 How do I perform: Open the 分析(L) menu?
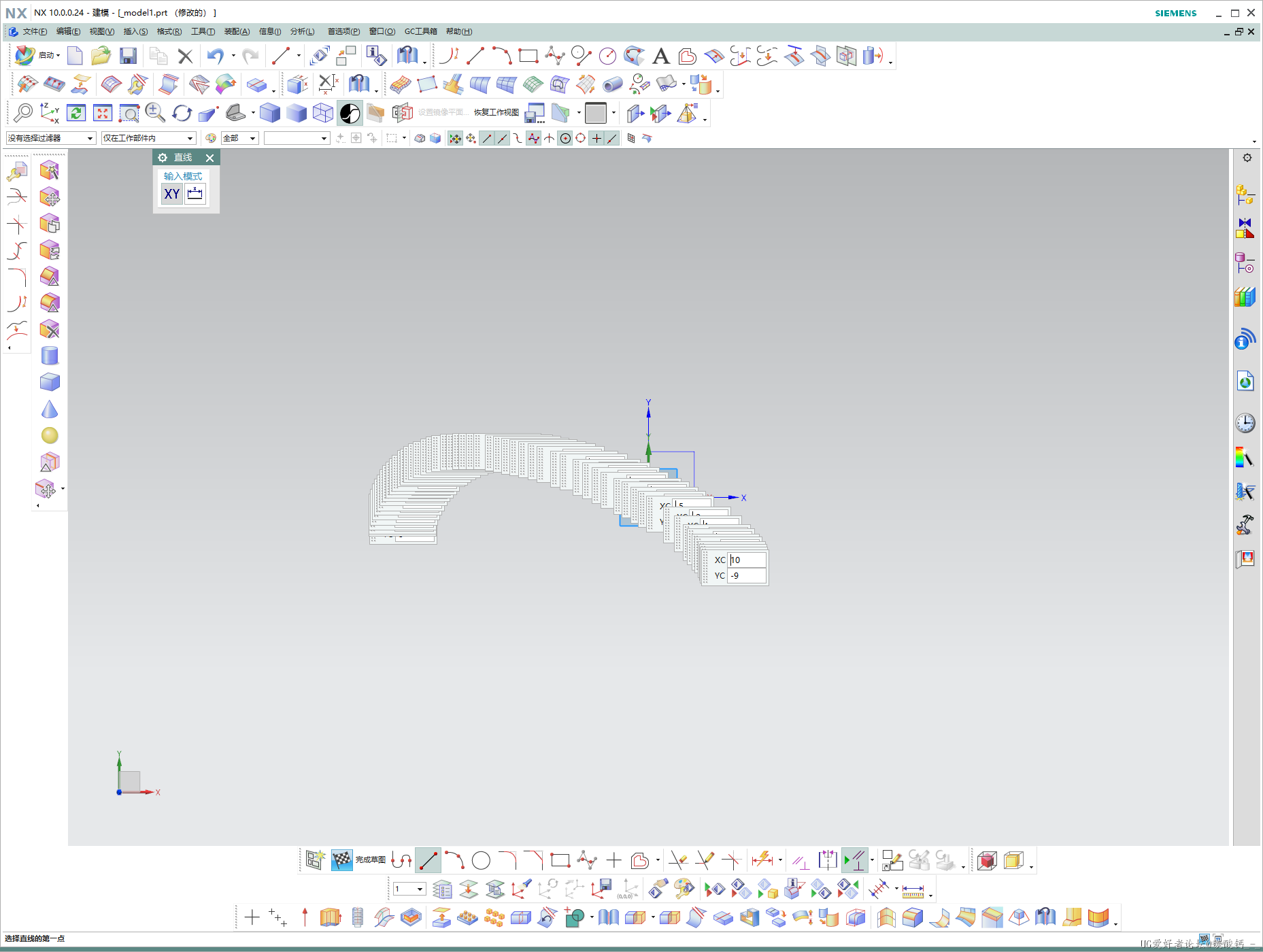[302, 31]
